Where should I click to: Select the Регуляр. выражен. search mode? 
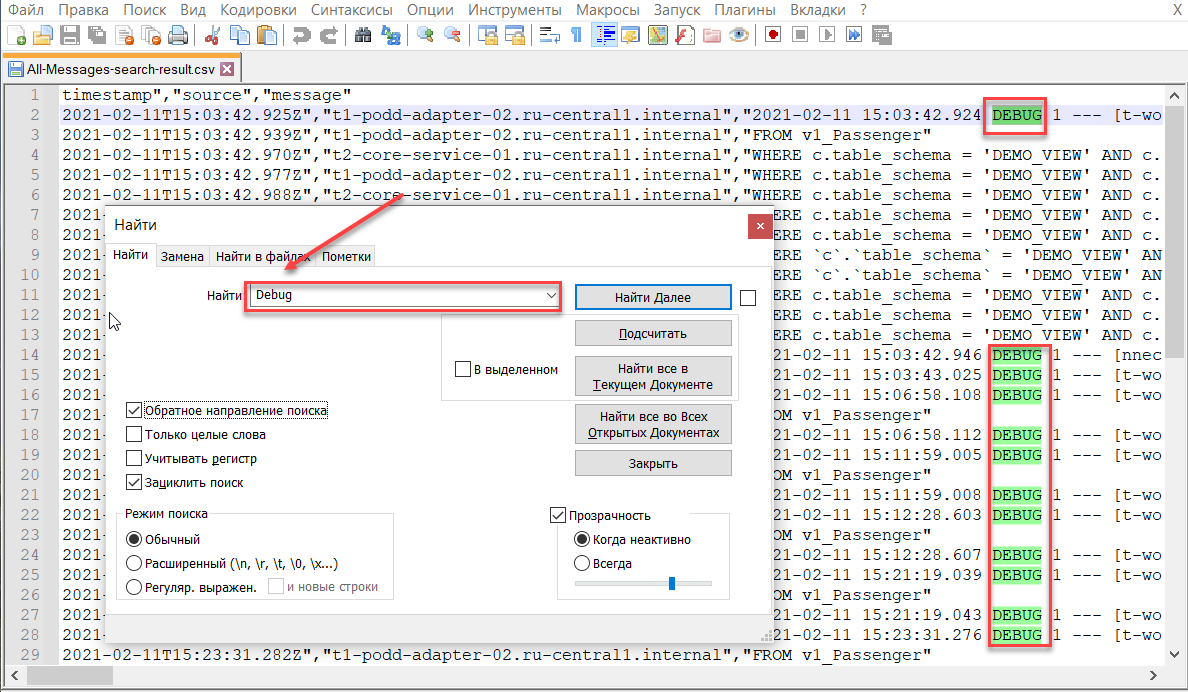(132, 585)
